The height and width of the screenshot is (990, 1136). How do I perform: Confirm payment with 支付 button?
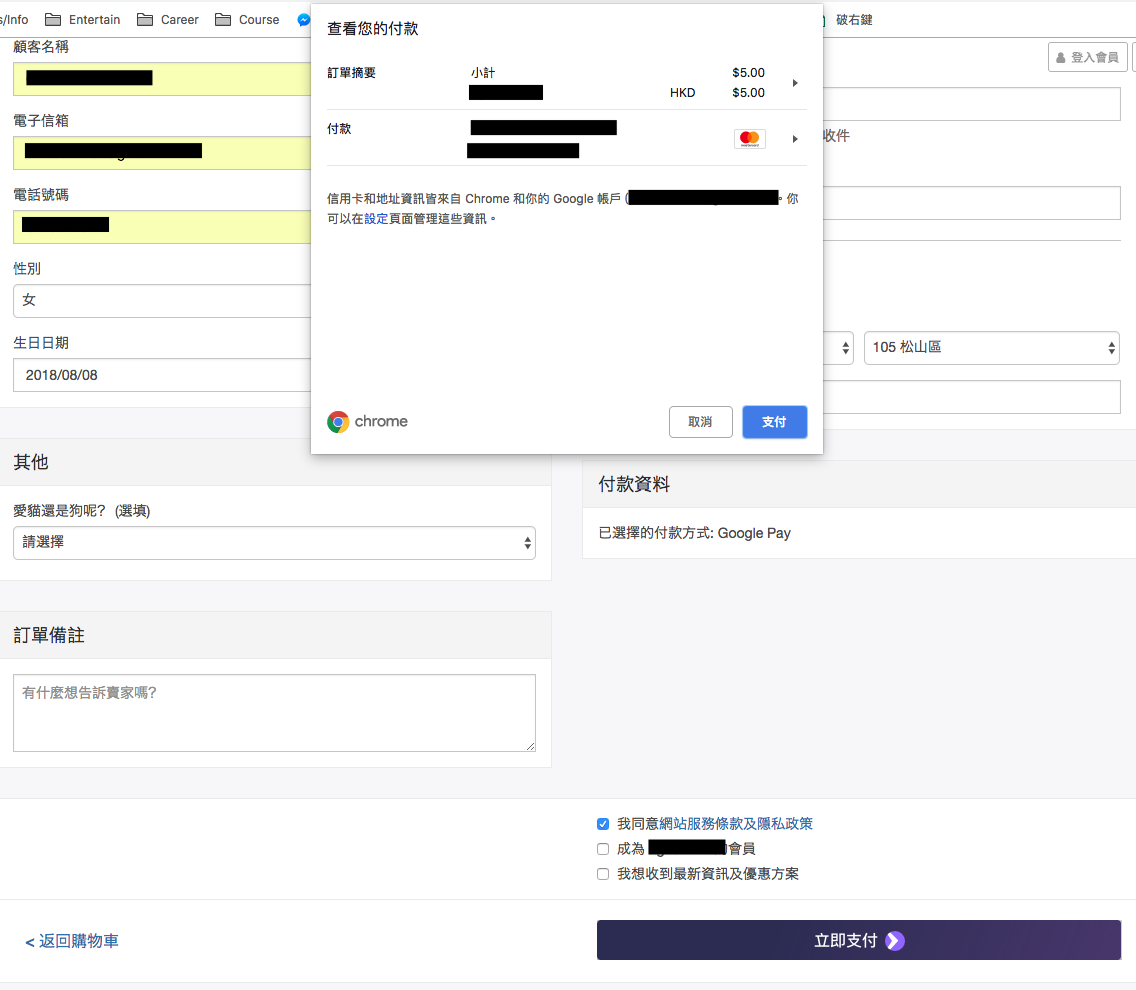[x=774, y=422]
